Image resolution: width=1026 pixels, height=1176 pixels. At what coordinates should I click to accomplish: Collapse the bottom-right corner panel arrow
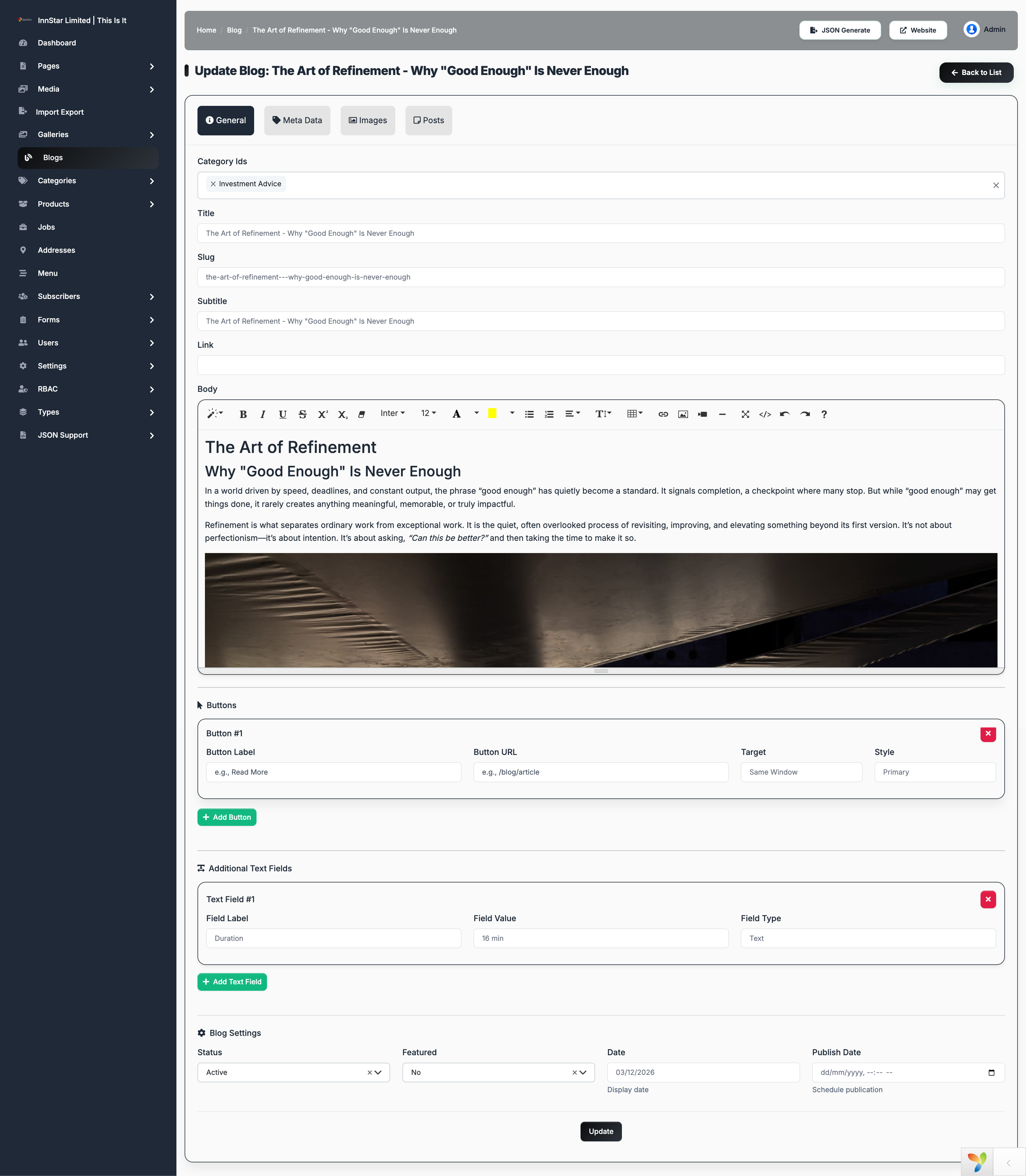pos(1009,1163)
